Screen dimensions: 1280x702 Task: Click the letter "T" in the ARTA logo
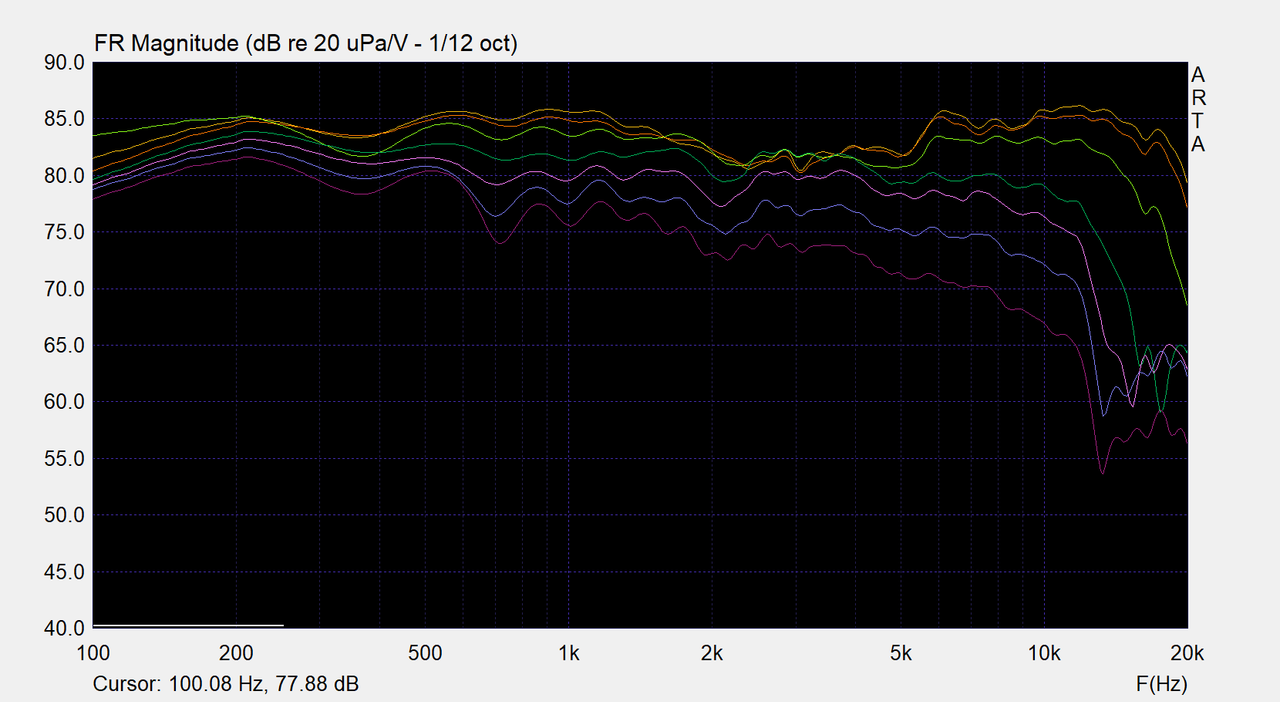1198,121
